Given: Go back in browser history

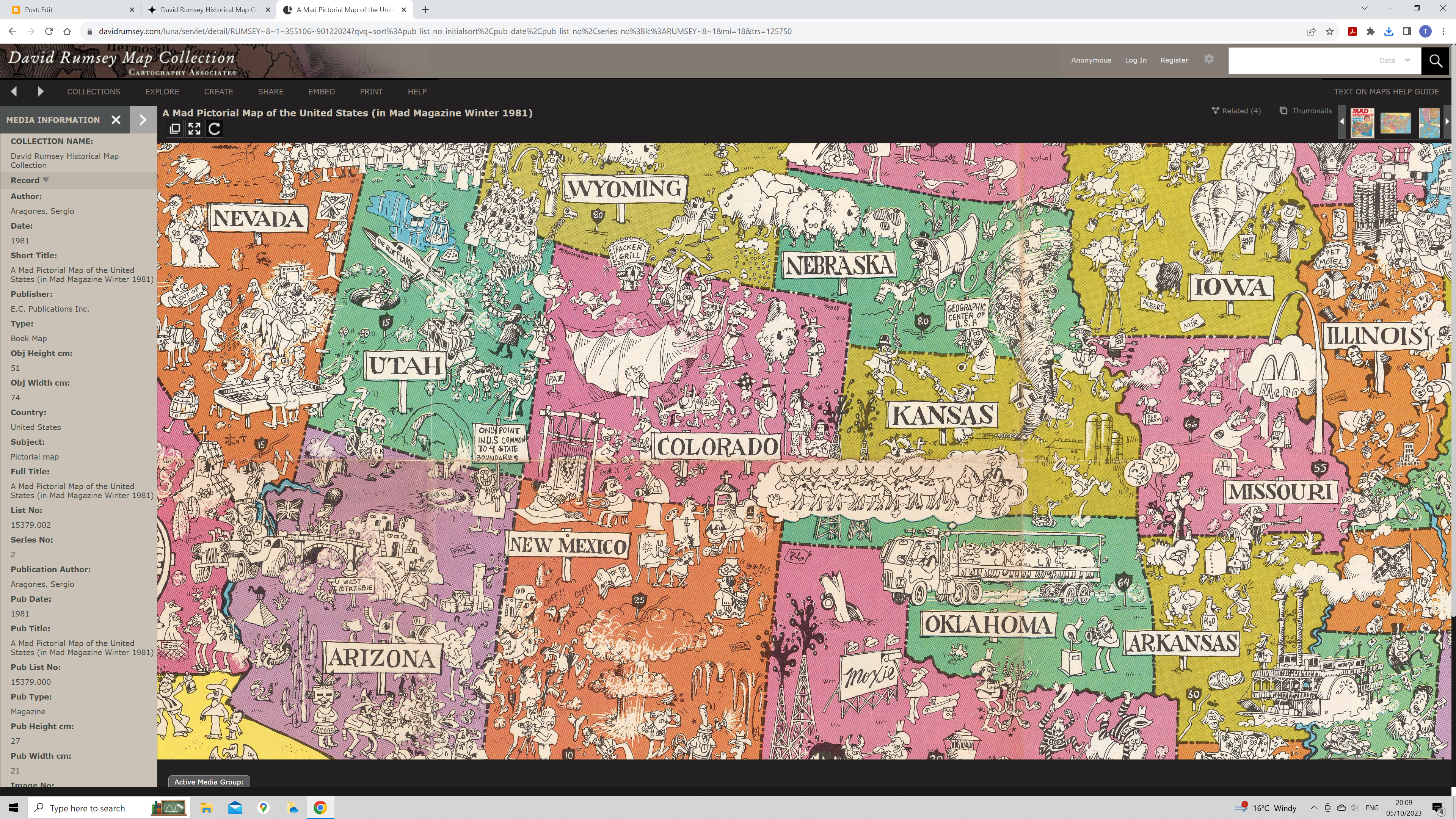Looking at the screenshot, I should click(13, 31).
